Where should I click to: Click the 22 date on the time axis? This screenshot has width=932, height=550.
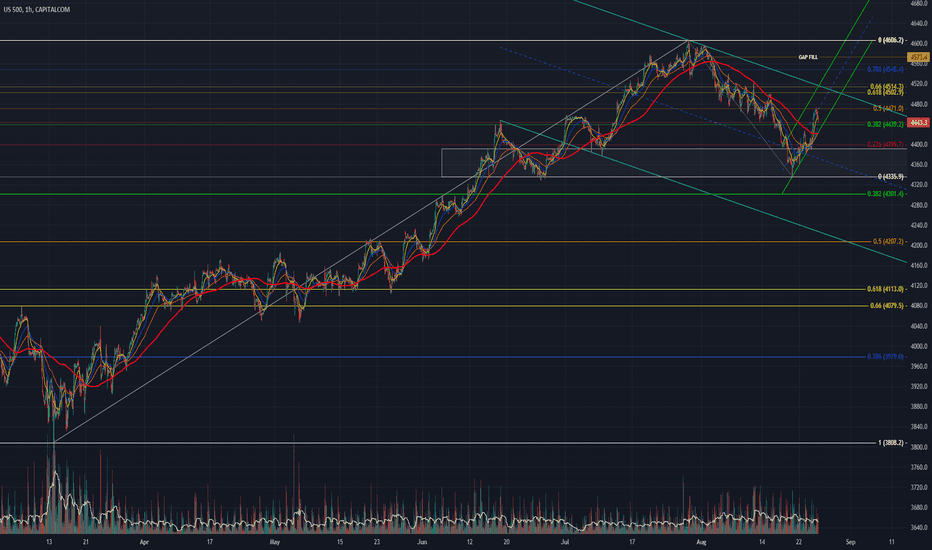coord(799,542)
